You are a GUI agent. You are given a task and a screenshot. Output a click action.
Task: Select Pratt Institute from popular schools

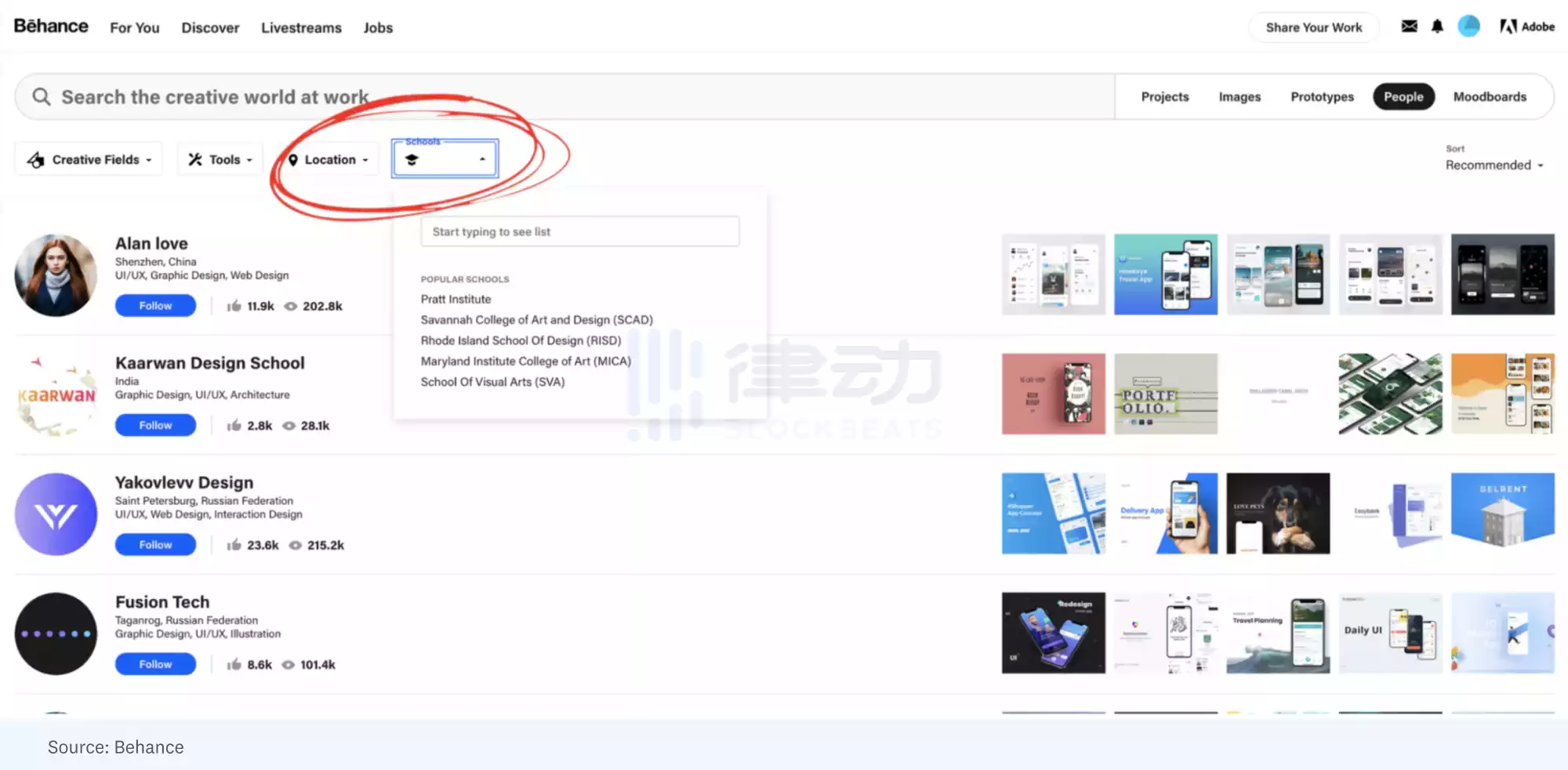click(456, 300)
